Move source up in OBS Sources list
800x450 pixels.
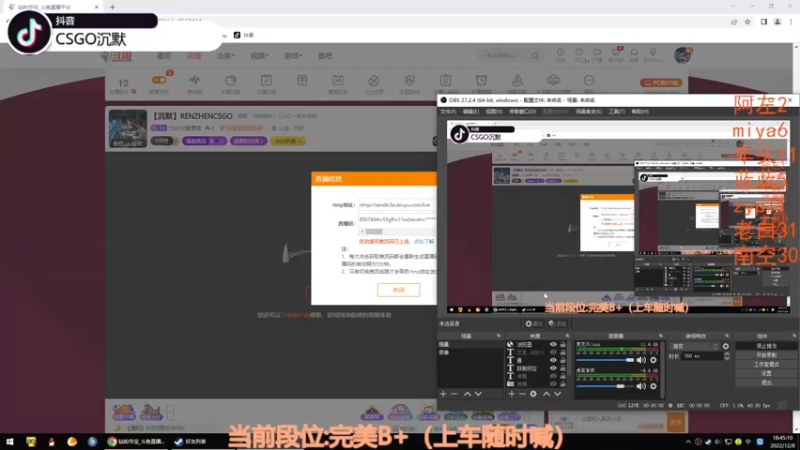pyautogui.click(x=546, y=394)
